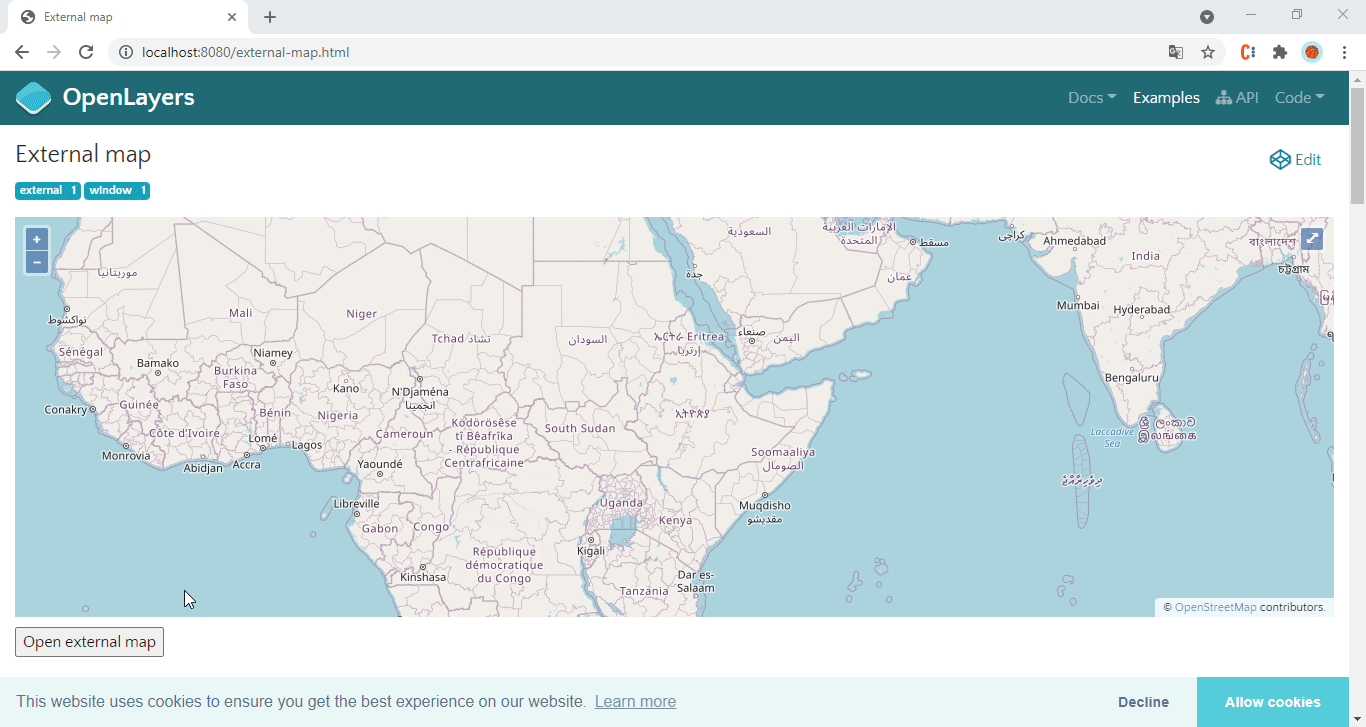The width and height of the screenshot is (1366, 727).
Task: Click the translate page icon
Action: point(1176,52)
